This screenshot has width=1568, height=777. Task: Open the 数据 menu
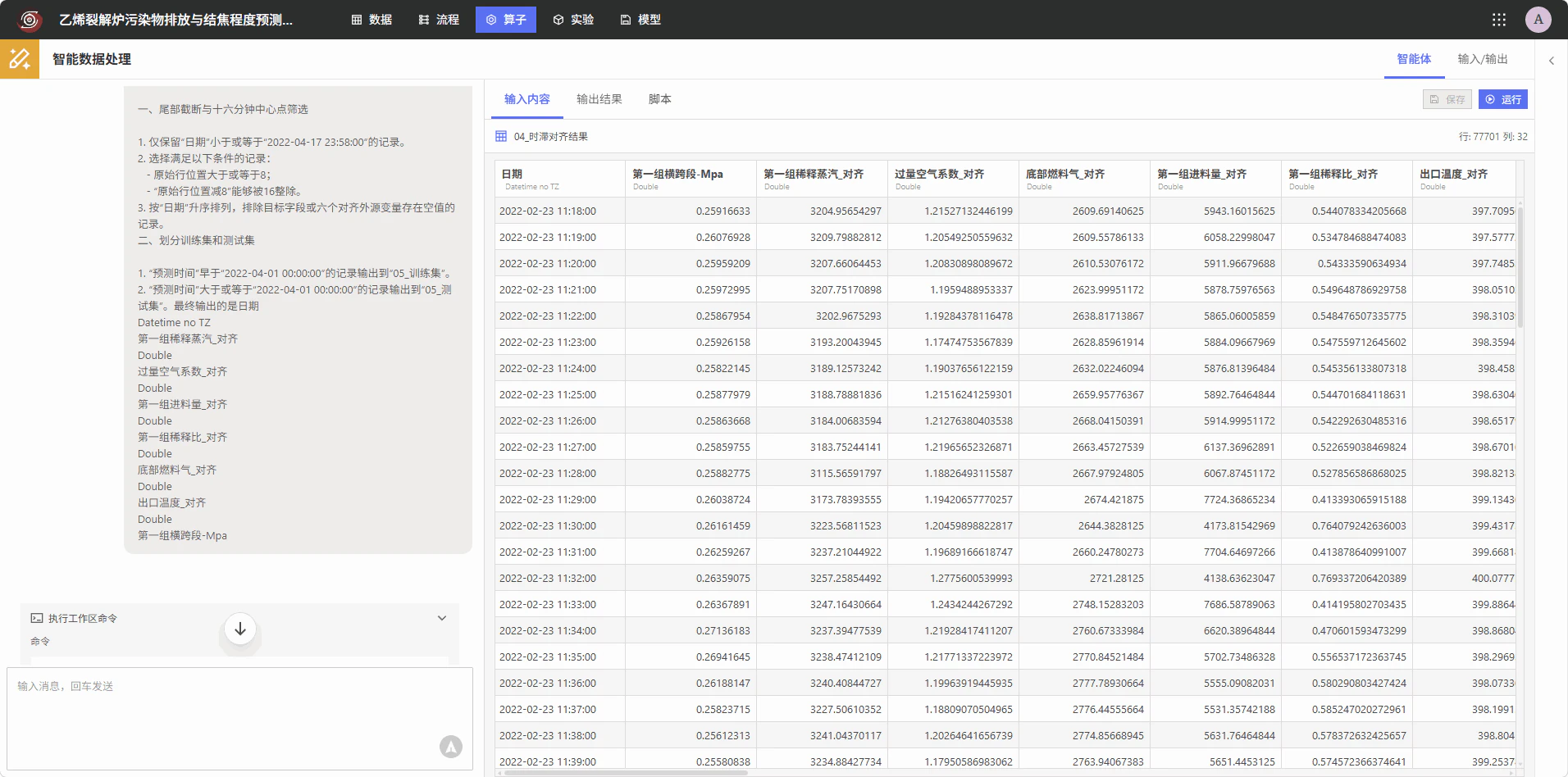371,20
